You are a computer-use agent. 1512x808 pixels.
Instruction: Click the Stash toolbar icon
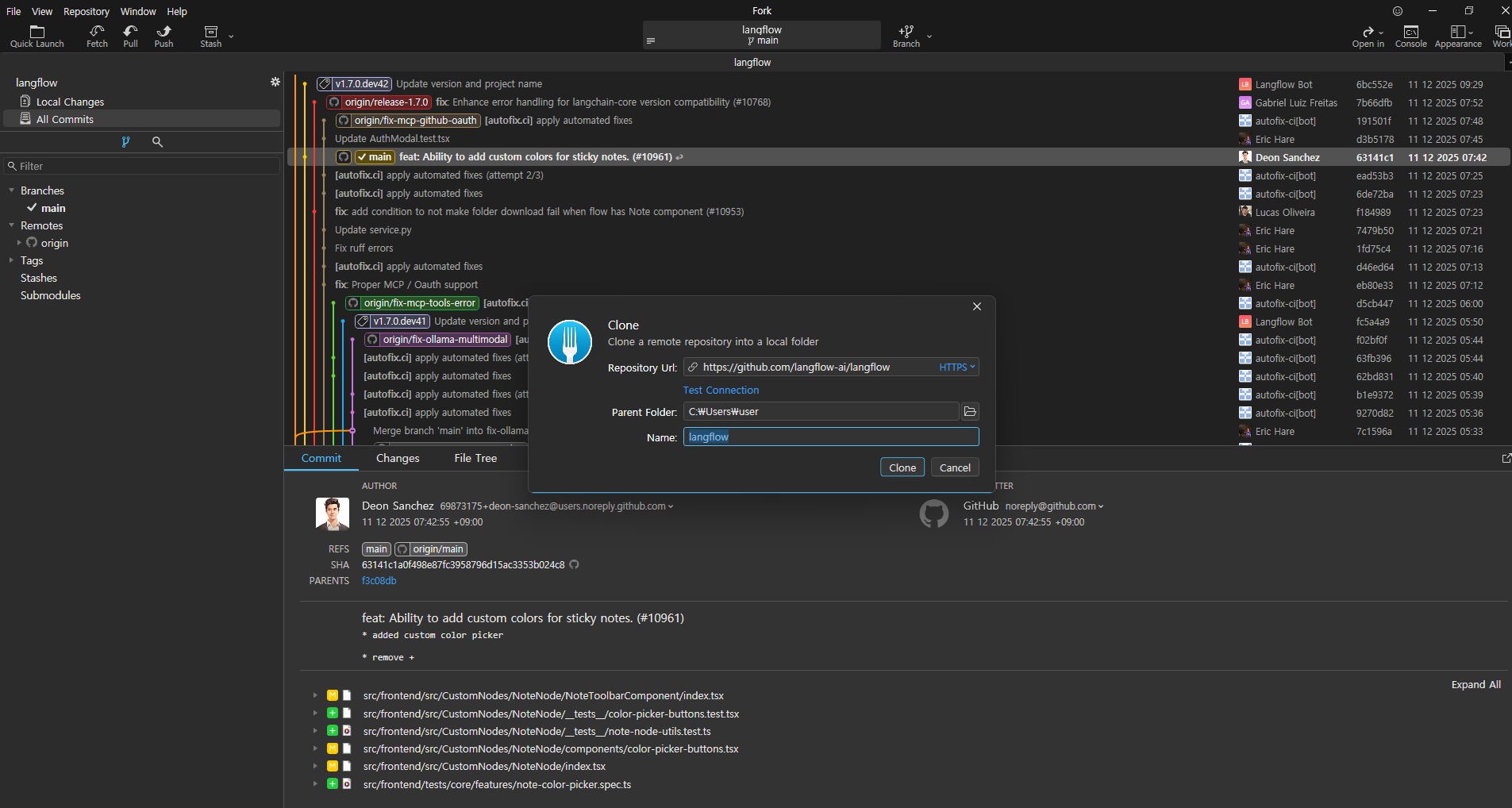point(210,36)
